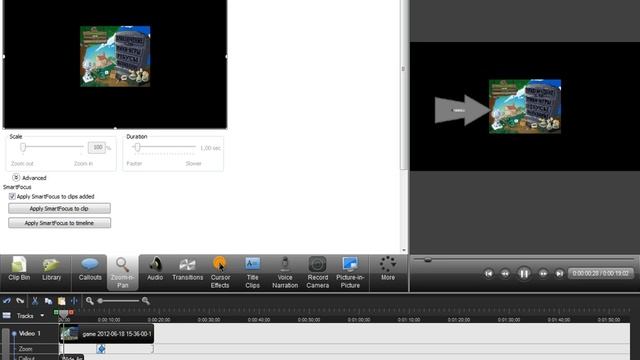640x360 pixels.
Task: Open the More tools menu
Action: click(388, 269)
